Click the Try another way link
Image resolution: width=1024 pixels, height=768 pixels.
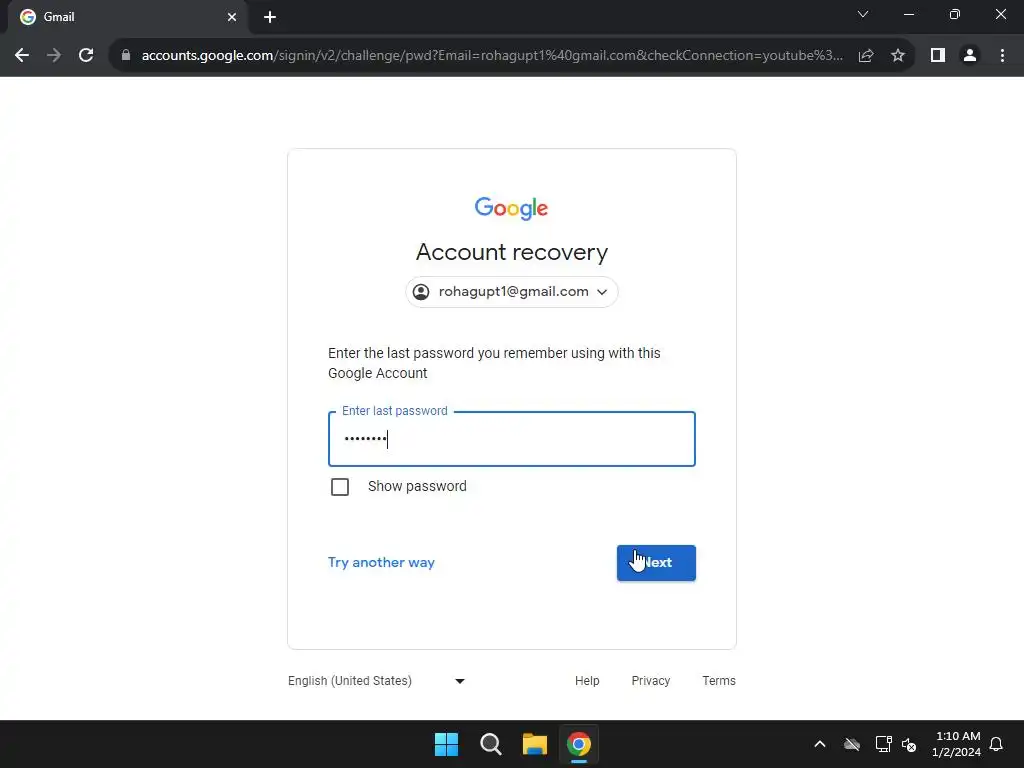tap(381, 562)
